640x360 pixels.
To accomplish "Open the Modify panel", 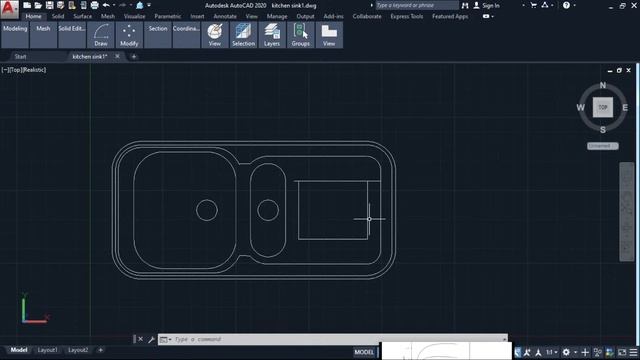I will point(129,35).
